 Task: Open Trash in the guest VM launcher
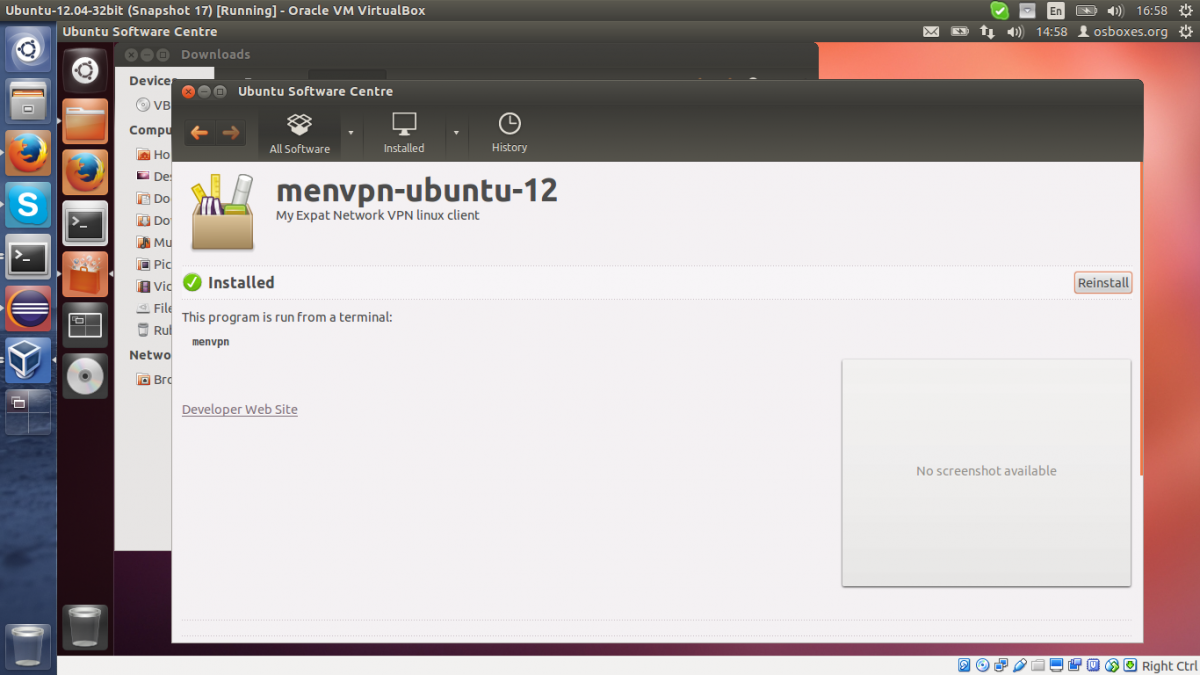pyautogui.click(x=85, y=627)
